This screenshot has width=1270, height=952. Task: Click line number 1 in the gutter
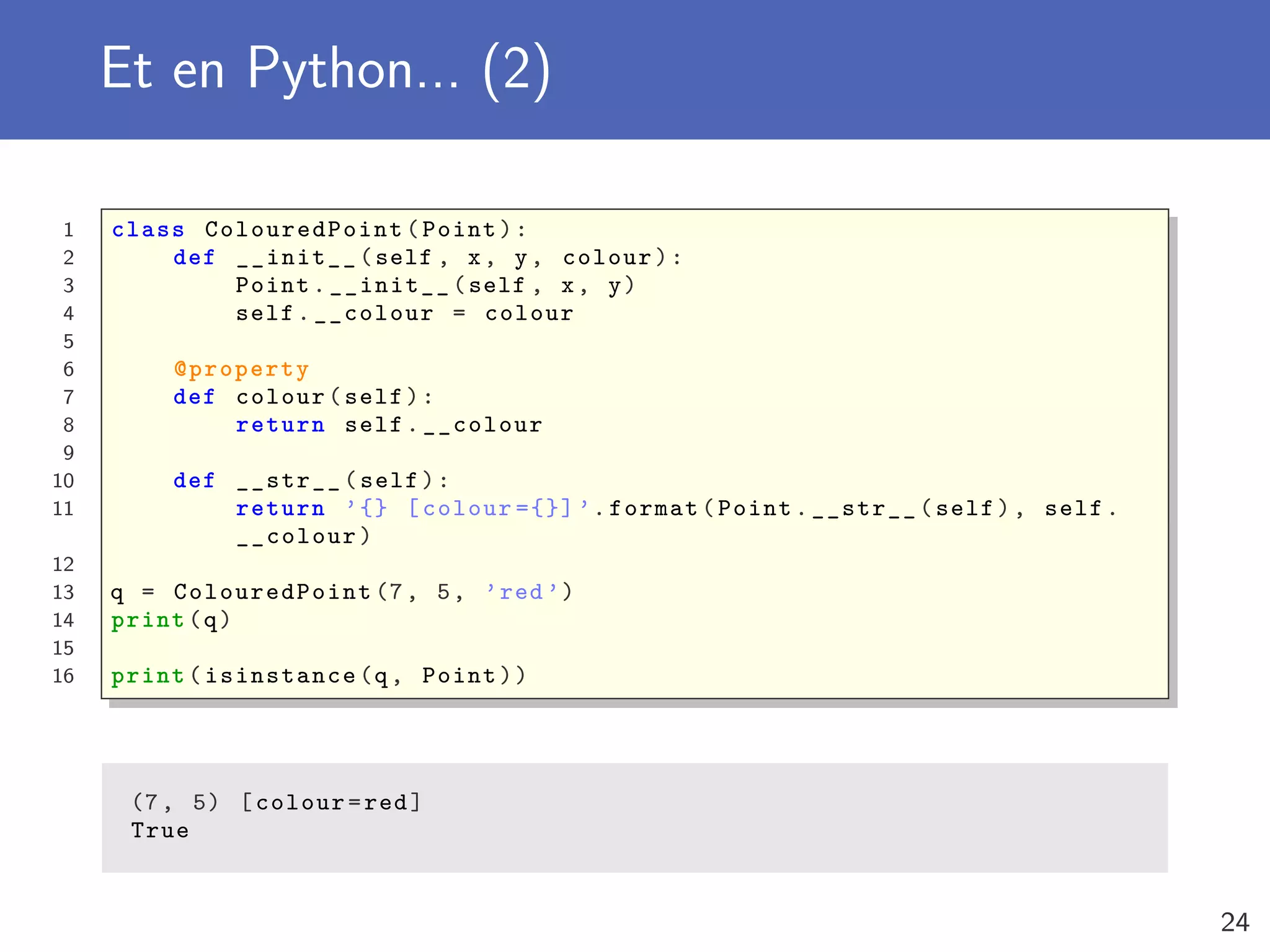68,230
